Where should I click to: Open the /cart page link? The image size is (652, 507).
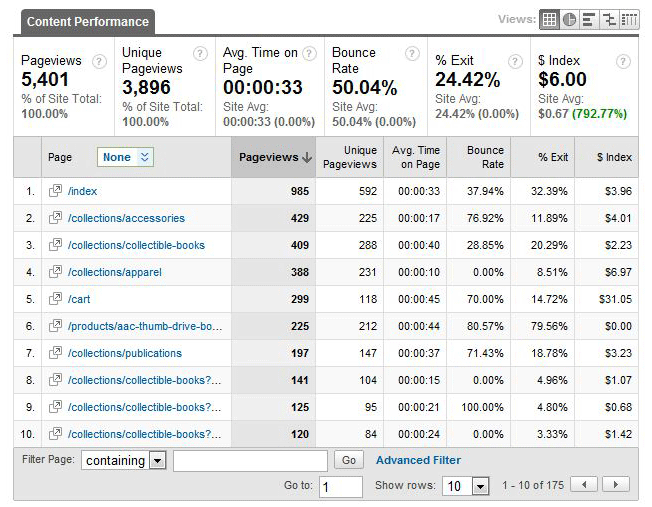coord(79,299)
